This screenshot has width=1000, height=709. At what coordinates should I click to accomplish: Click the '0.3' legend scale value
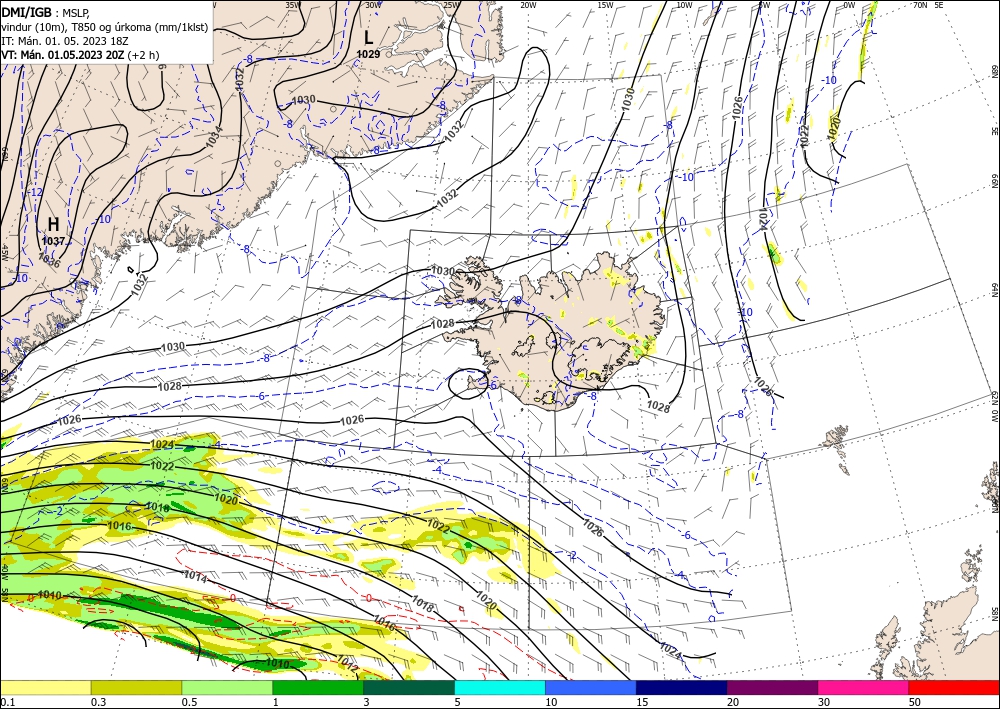98,702
